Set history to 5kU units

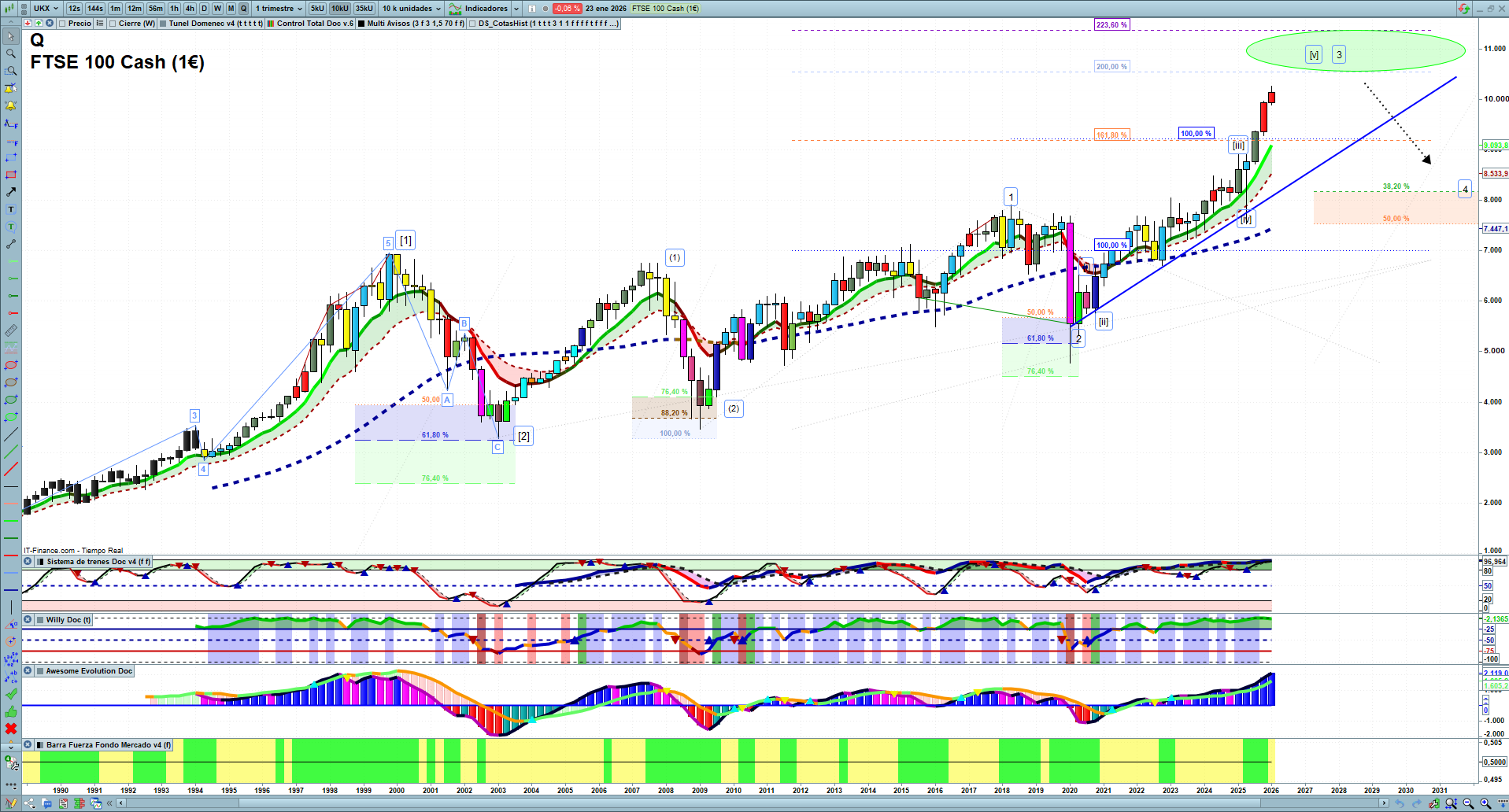(317, 9)
